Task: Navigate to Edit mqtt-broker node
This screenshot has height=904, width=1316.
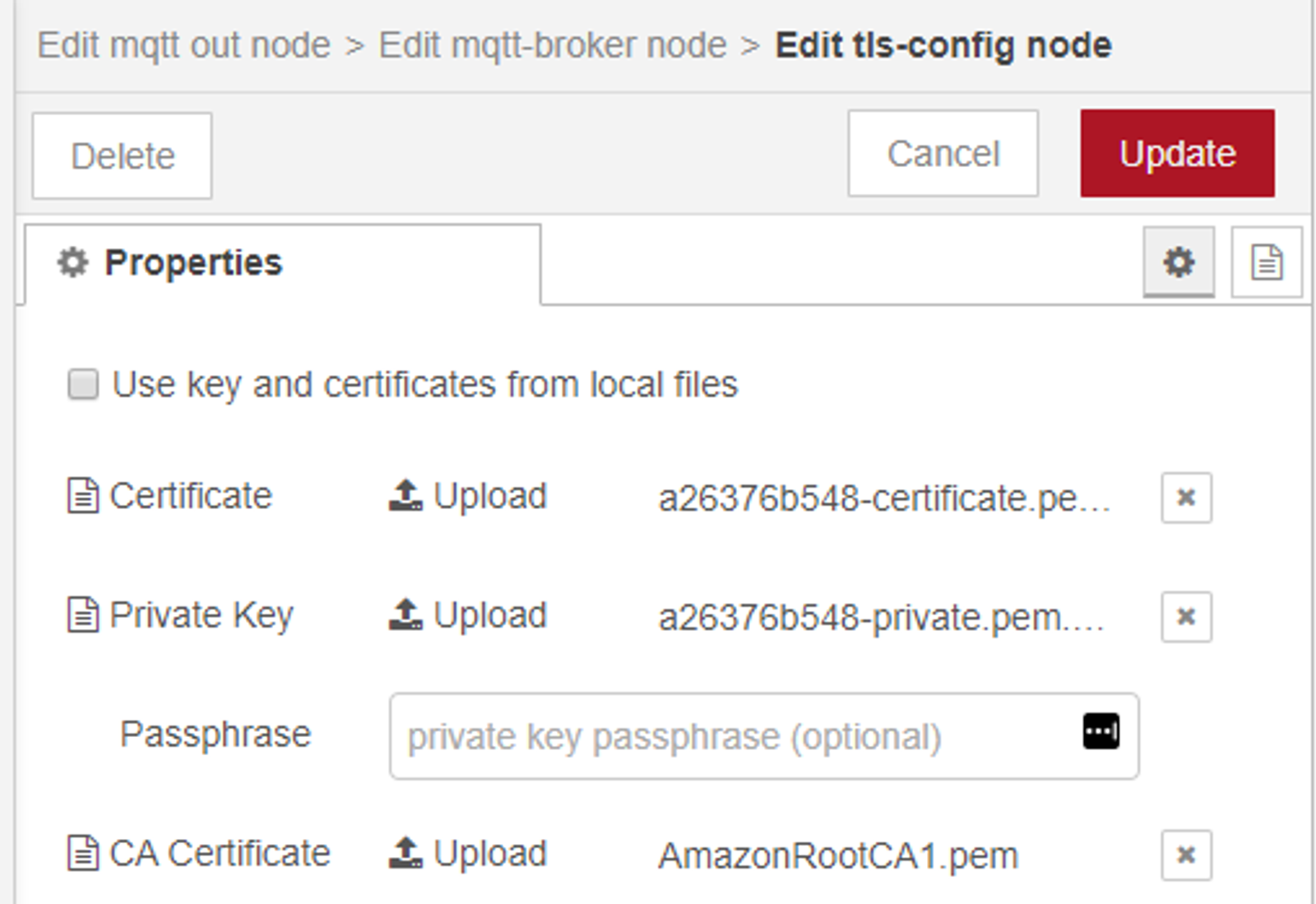Action: pos(549,45)
